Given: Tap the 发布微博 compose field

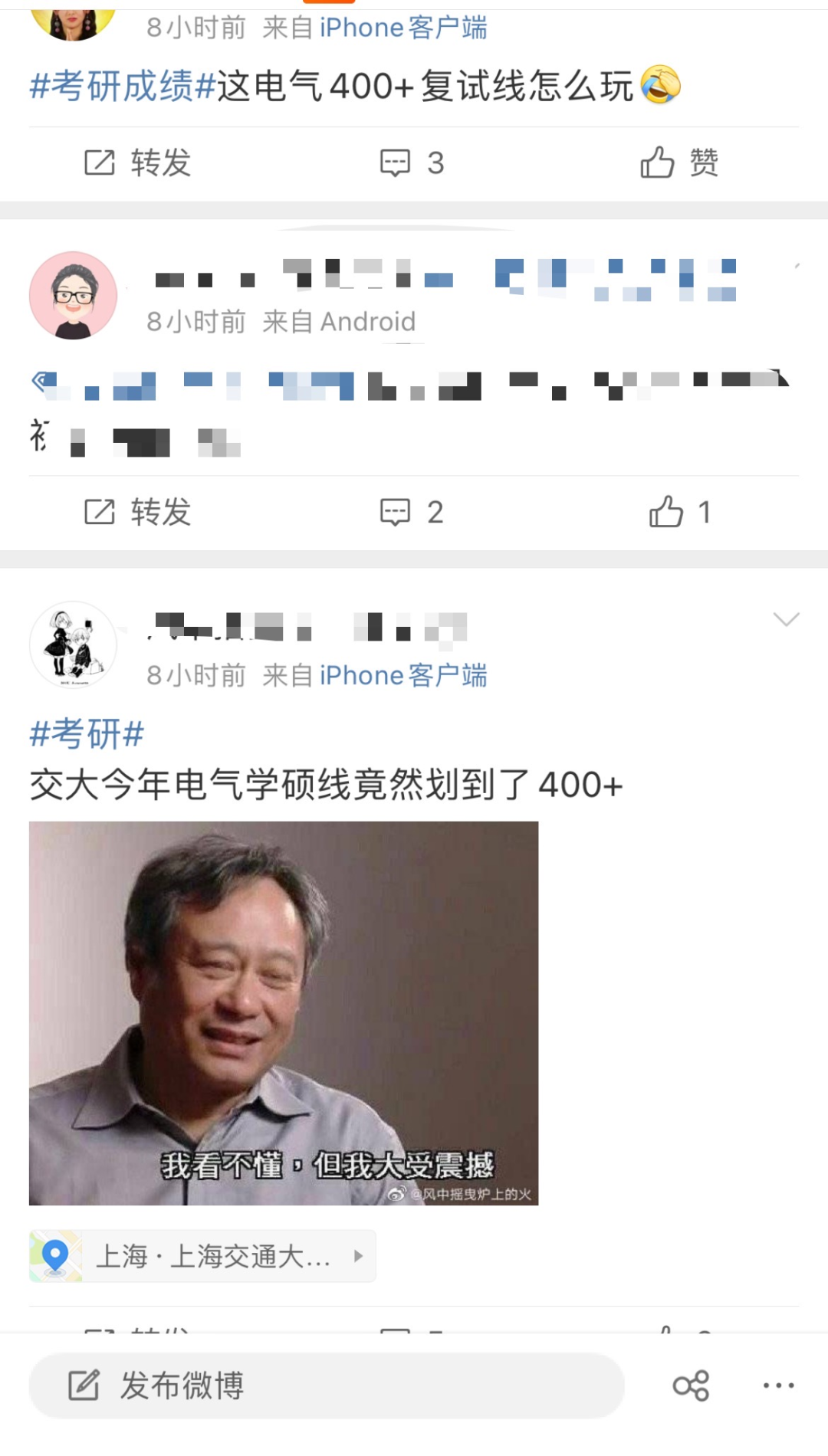Looking at the screenshot, I should (x=327, y=1385).
